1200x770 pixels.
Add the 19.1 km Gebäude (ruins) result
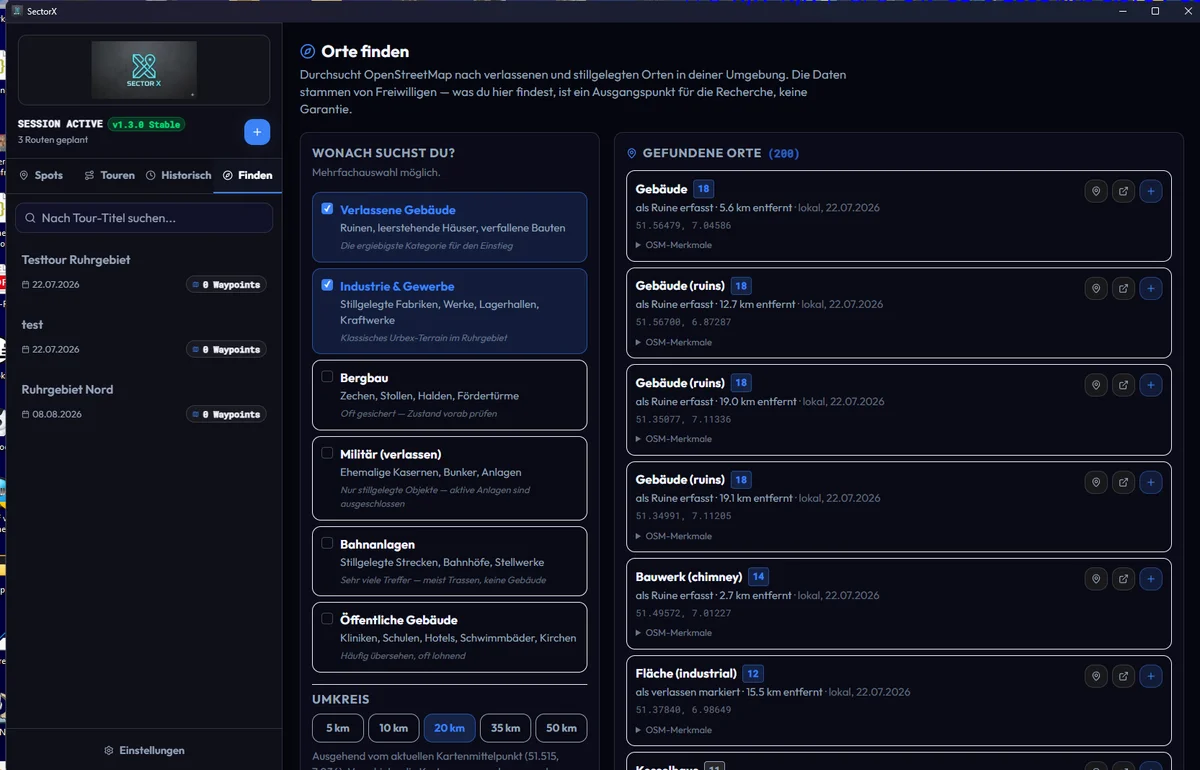(x=1151, y=482)
